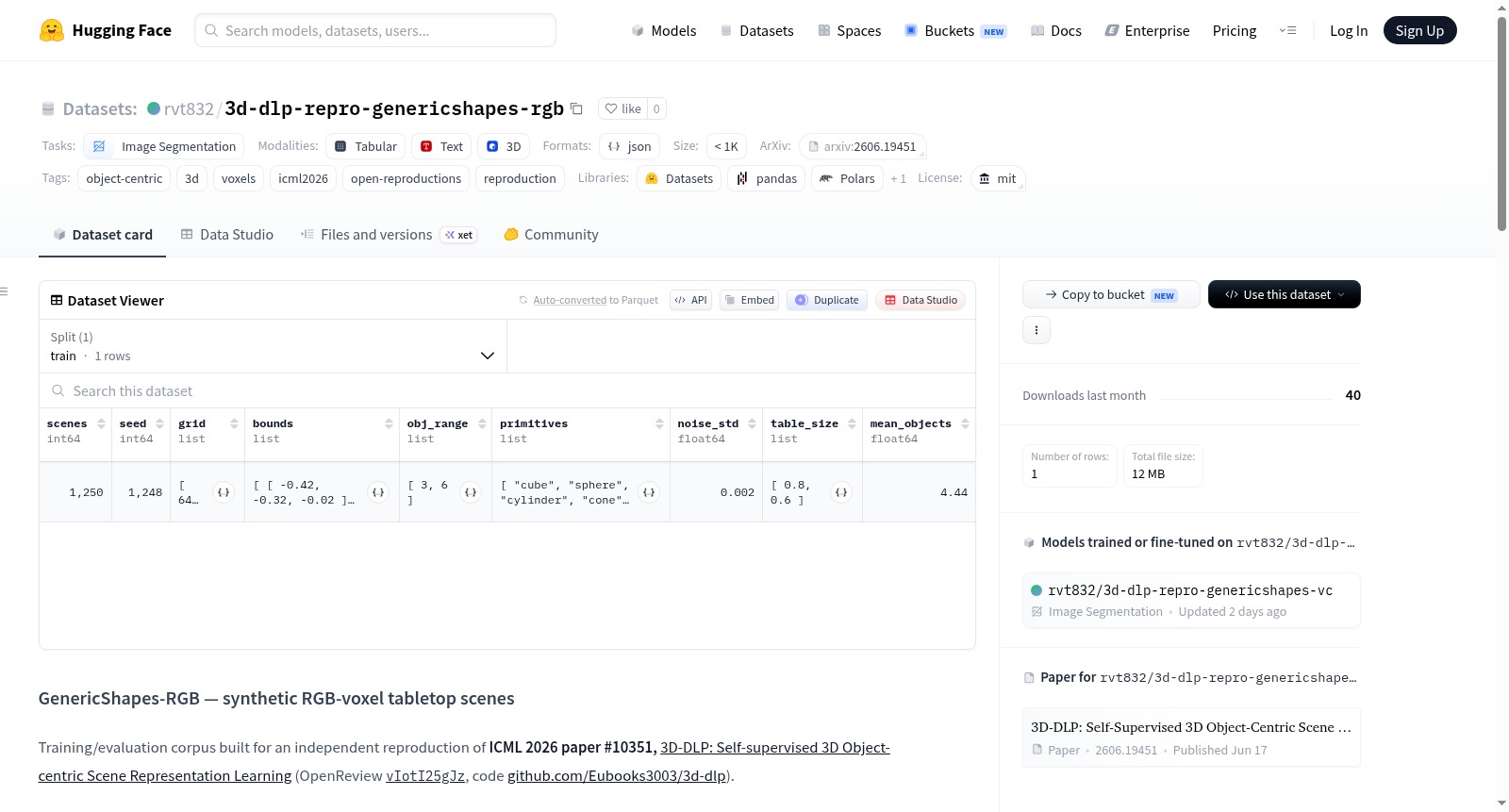Show the +1 more libraries

click(898, 178)
